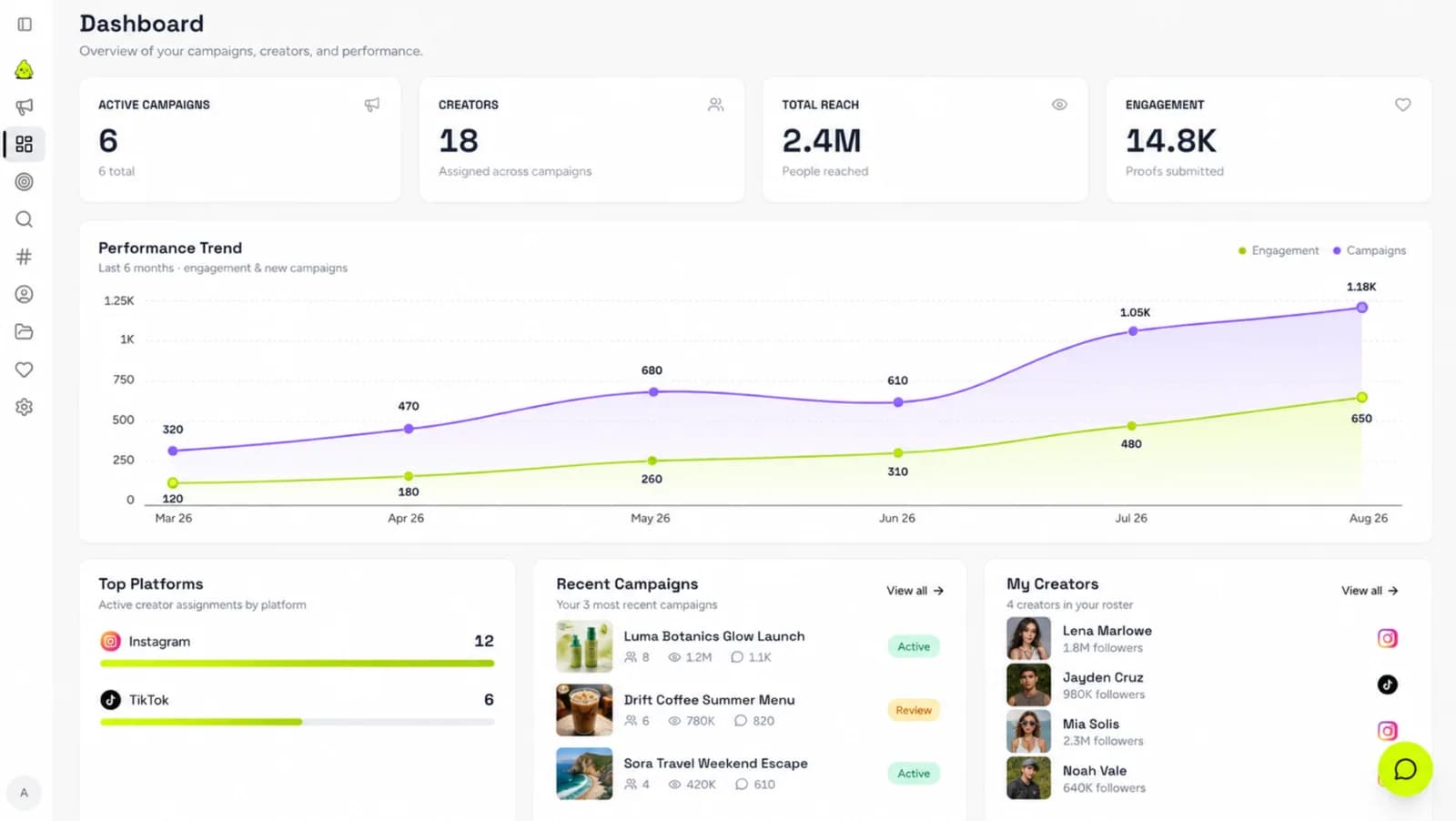
Task: Toggle the Engagement series in chart legend
Action: coord(1279,250)
